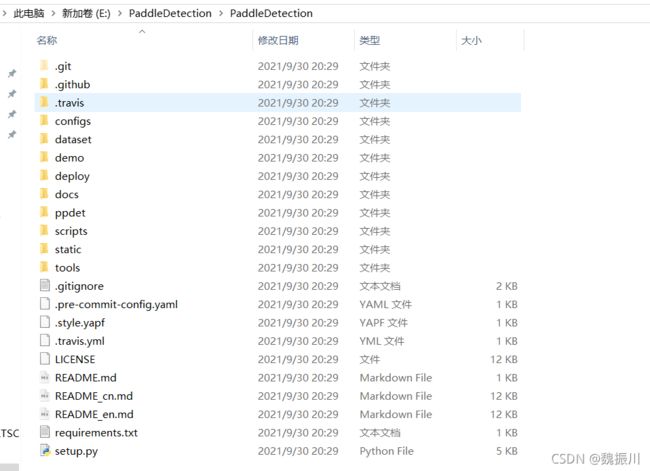Click 'YAPF 文件' type cell
650x471 pixels.
[x=383, y=323]
